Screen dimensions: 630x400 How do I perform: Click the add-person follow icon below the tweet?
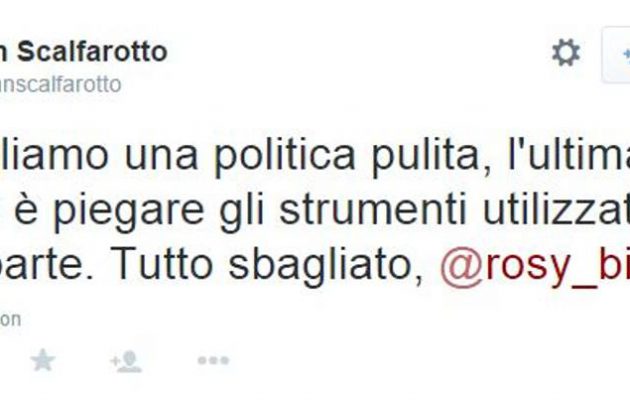coord(126,361)
